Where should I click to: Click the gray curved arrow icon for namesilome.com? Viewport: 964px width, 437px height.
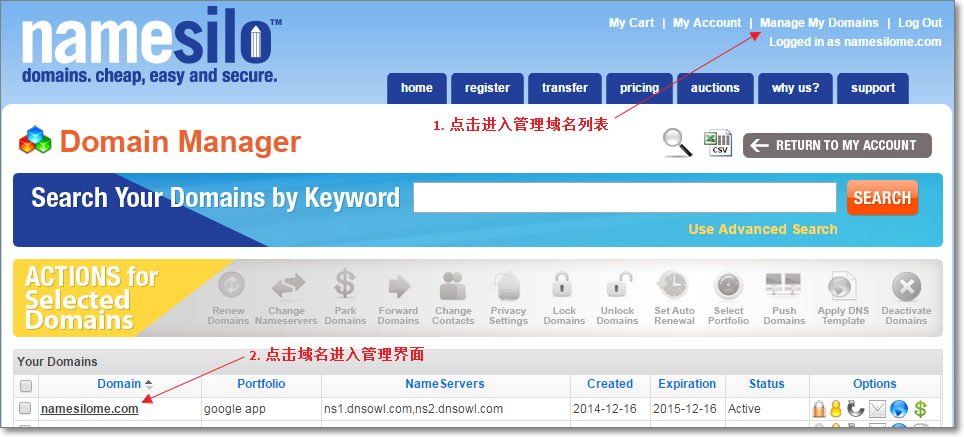pyautogui.click(x=854, y=409)
